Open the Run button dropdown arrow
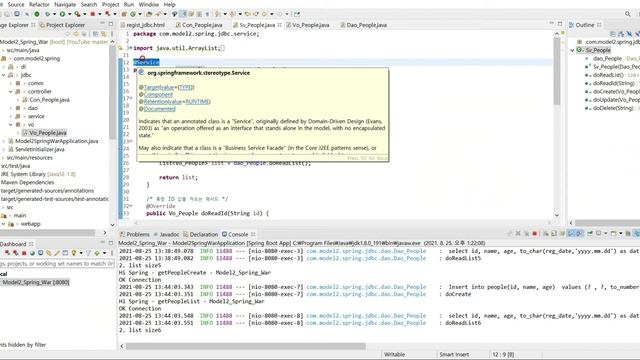 69,14
